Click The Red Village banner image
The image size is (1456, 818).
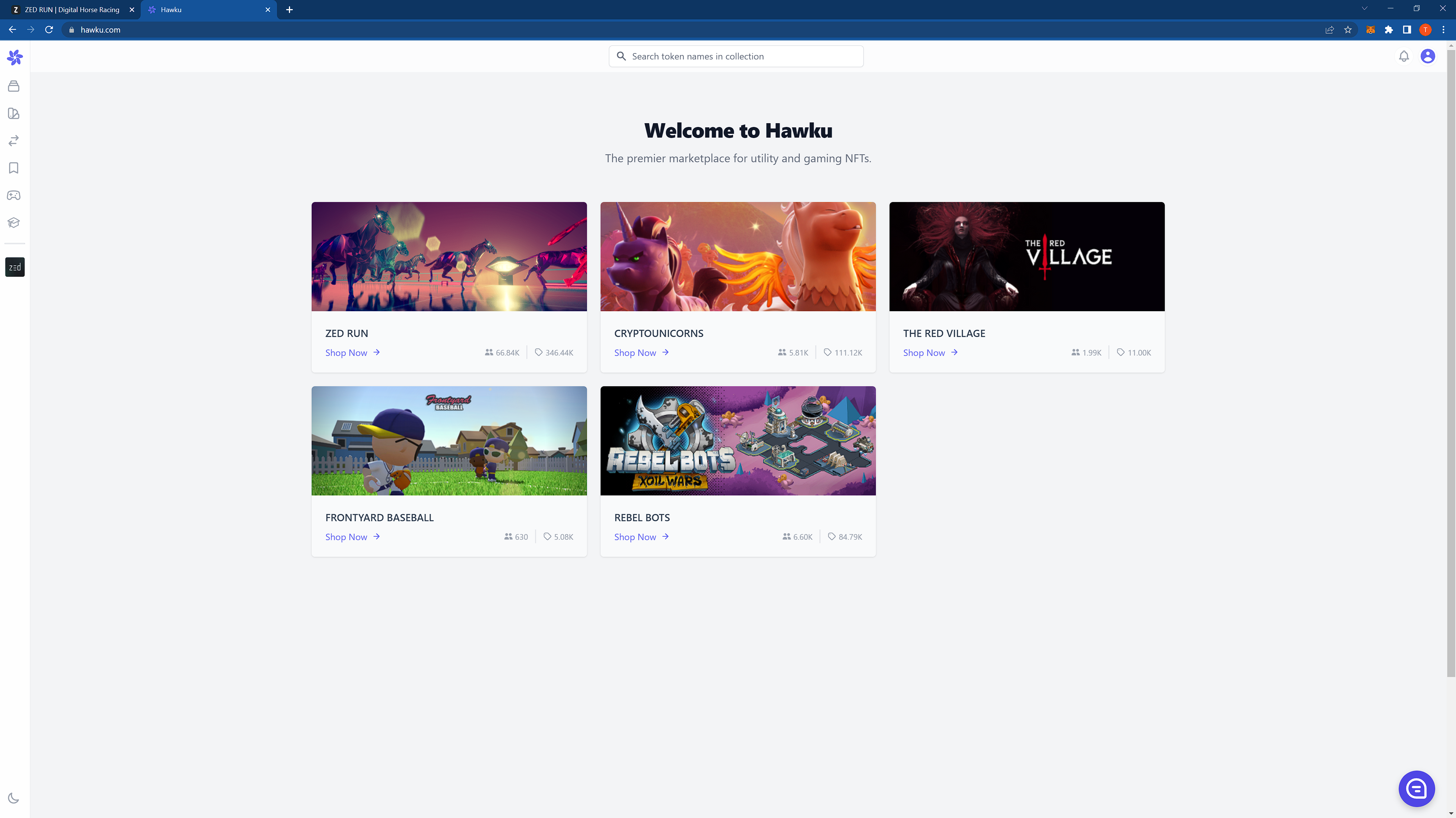[x=1026, y=257]
